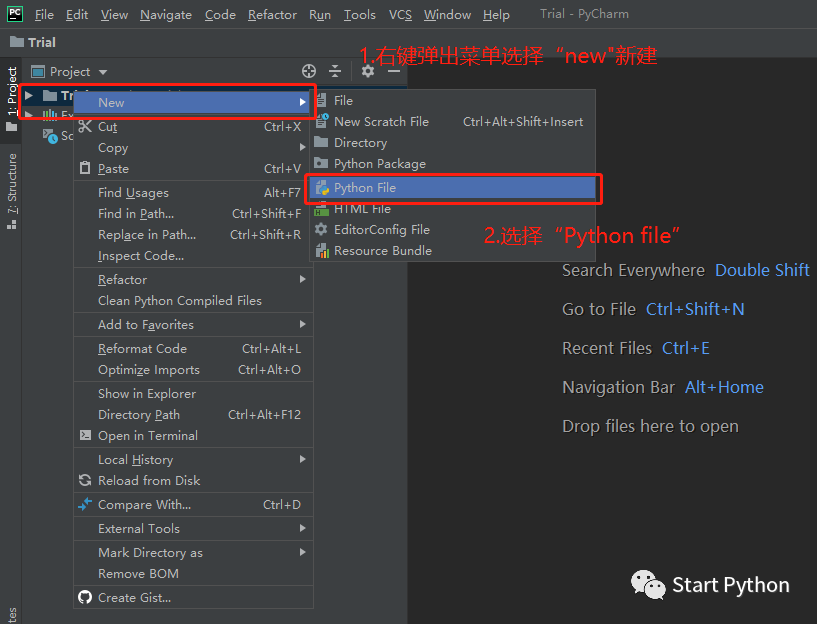Click the gear icon beside EditorConfig File
The width and height of the screenshot is (817, 624).
coord(321,229)
